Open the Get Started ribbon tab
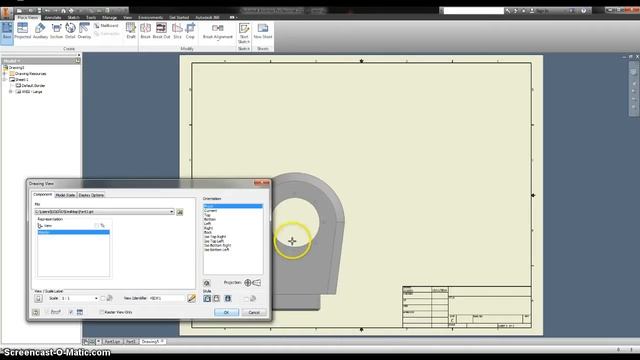The image size is (640, 360). 179,18
